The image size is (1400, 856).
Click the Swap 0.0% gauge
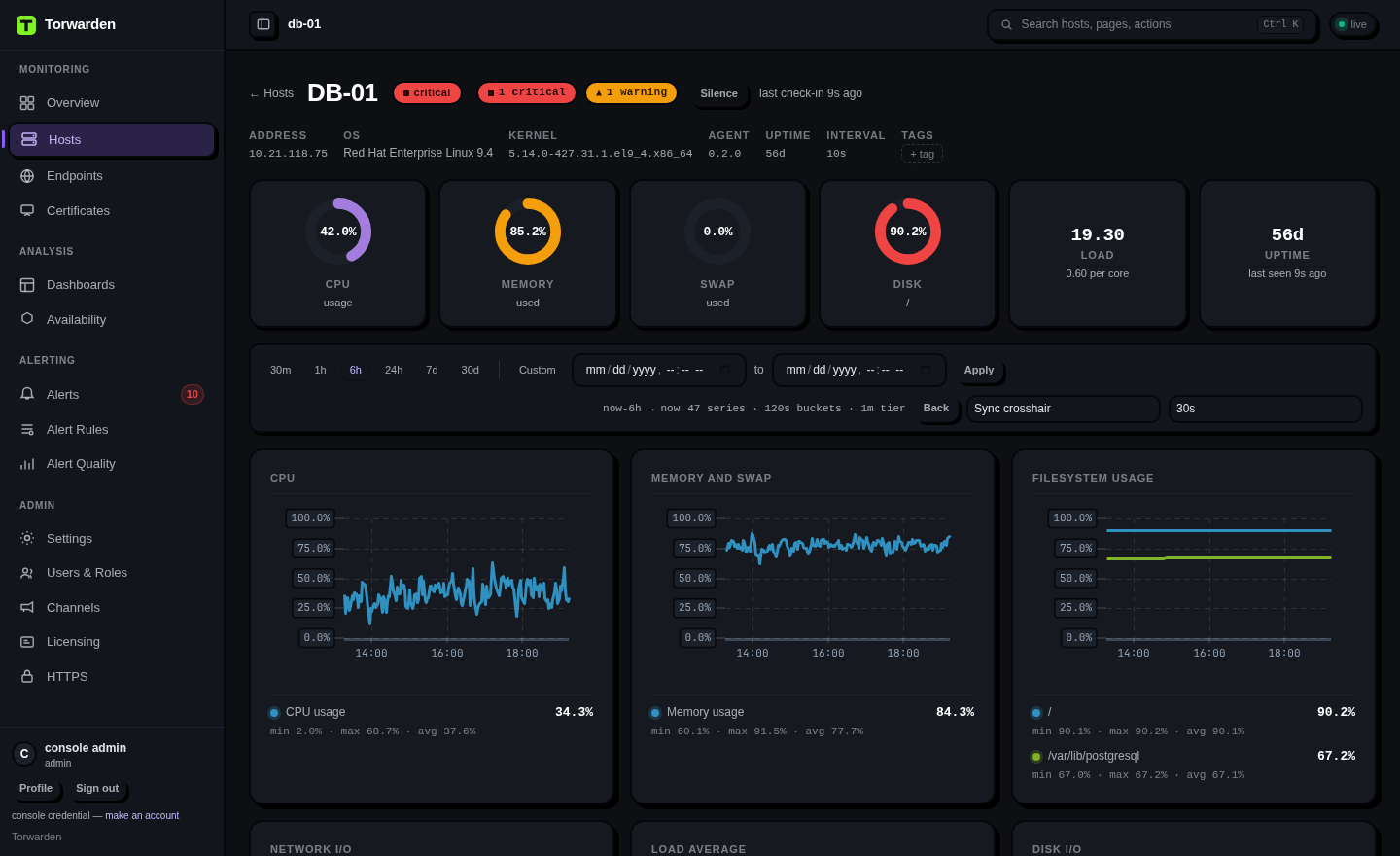point(717,232)
